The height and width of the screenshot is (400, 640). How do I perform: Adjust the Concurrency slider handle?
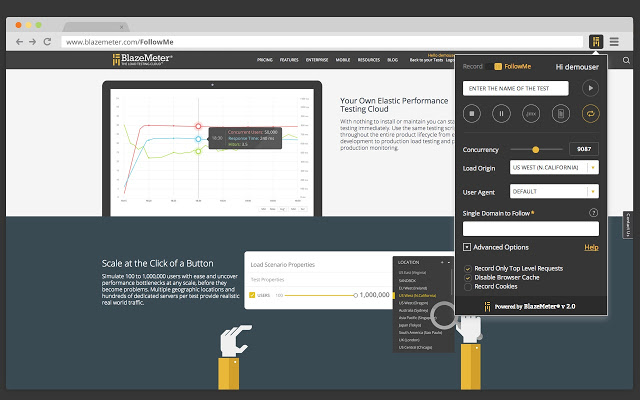coord(536,150)
